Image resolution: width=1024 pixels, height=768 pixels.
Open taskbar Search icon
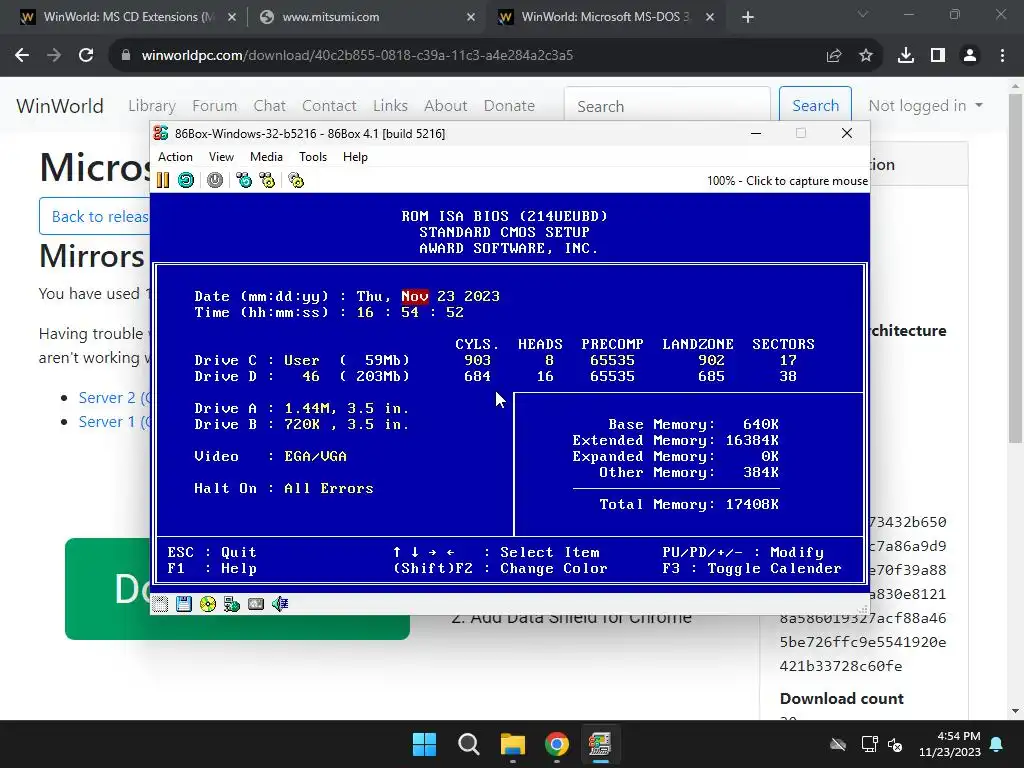(x=469, y=744)
